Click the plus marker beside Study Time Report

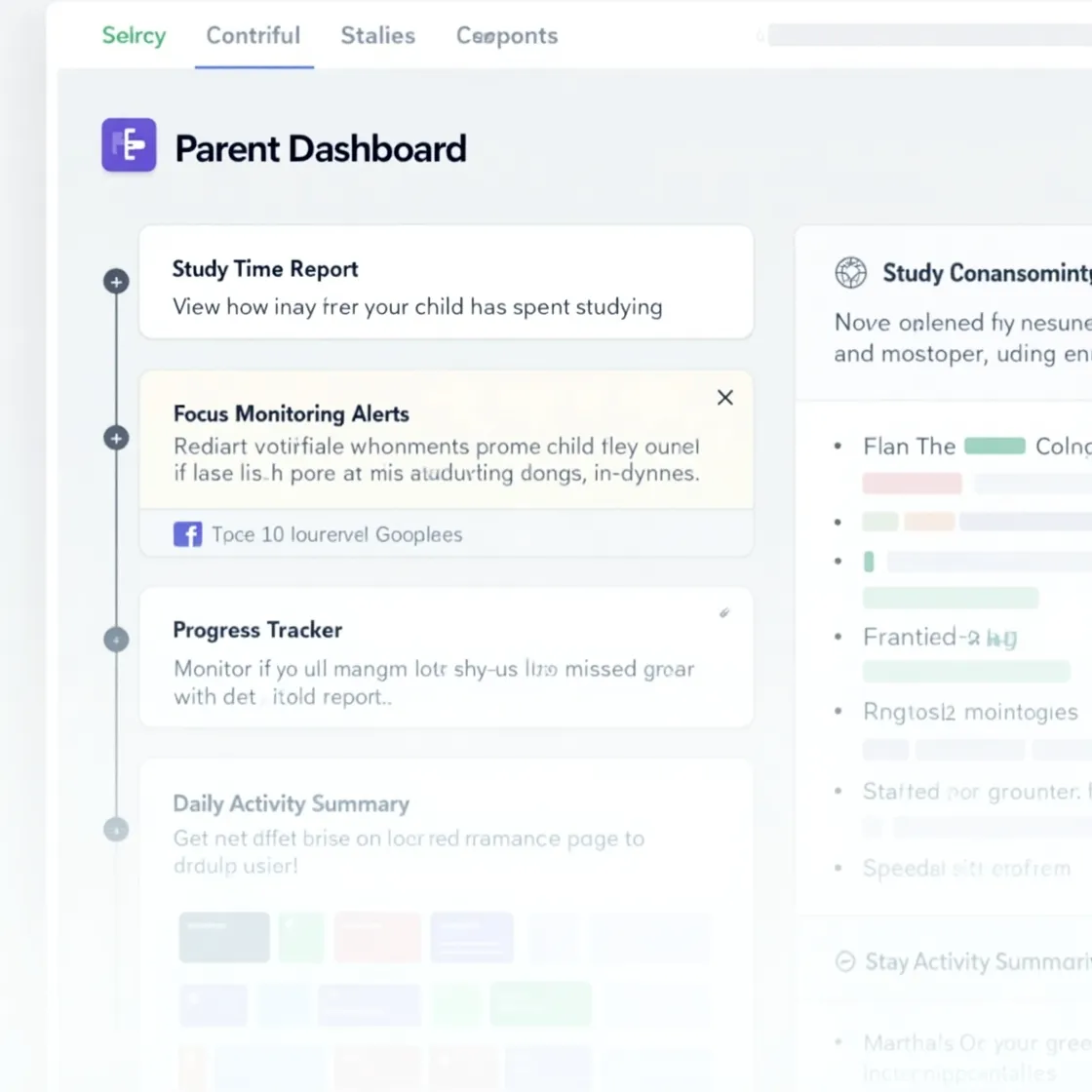point(116,282)
